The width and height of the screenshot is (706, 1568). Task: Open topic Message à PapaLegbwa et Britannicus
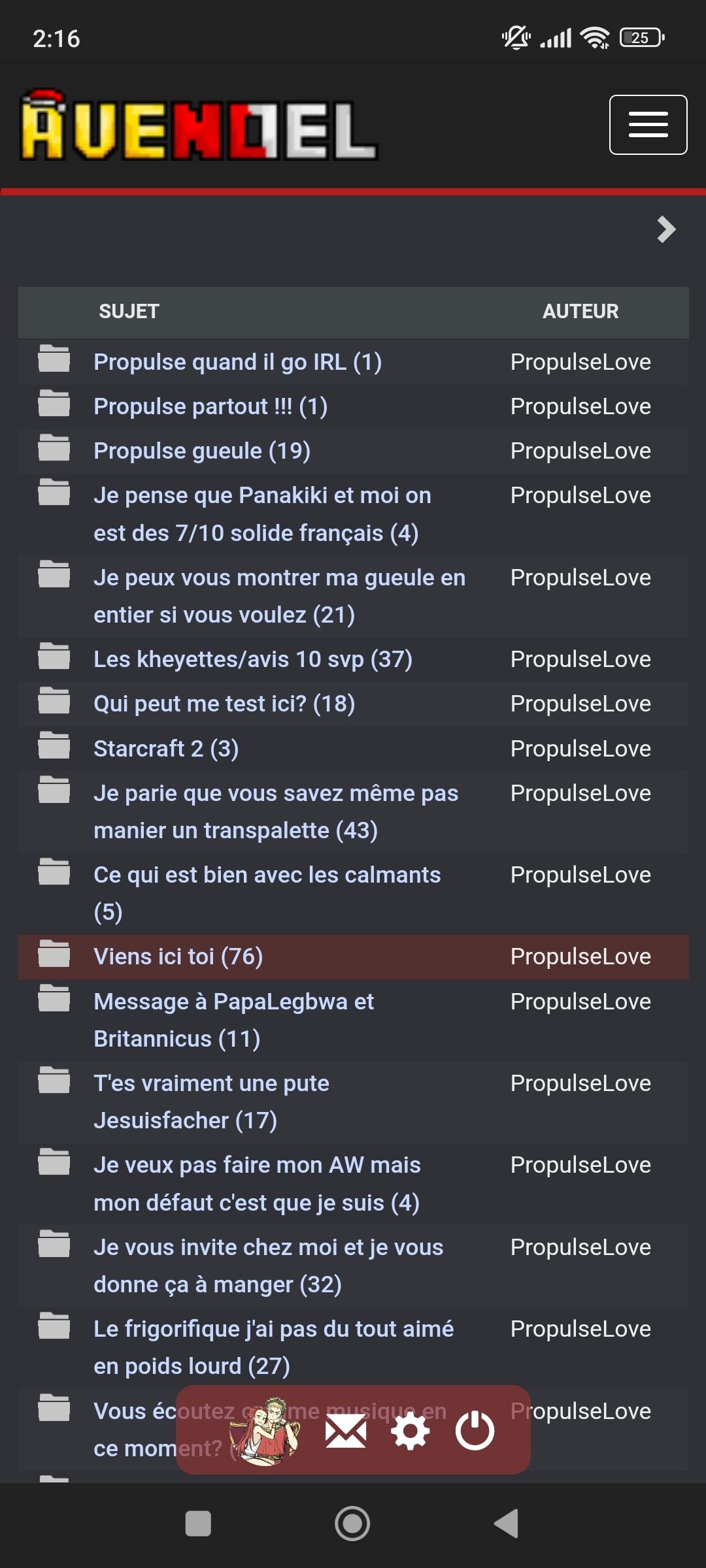(234, 1020)
